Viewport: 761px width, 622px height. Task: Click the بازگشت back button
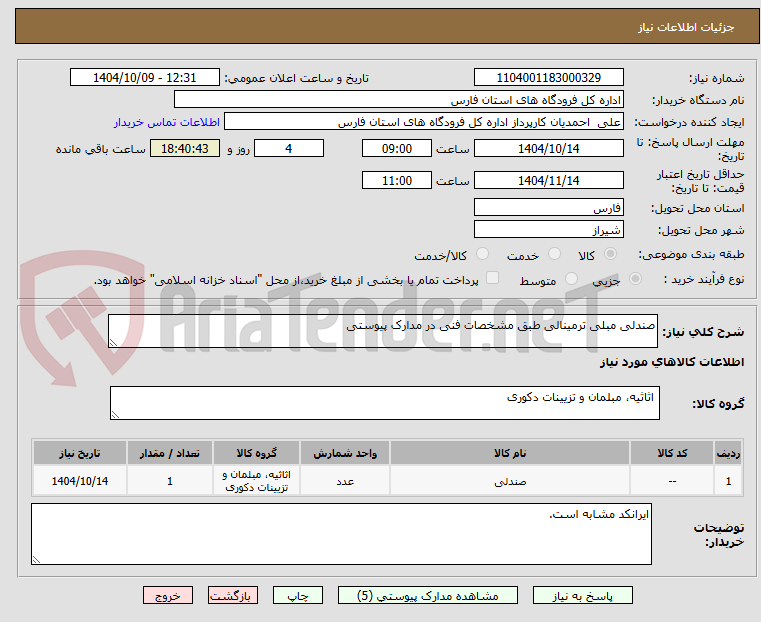click(x=233, y=595)
